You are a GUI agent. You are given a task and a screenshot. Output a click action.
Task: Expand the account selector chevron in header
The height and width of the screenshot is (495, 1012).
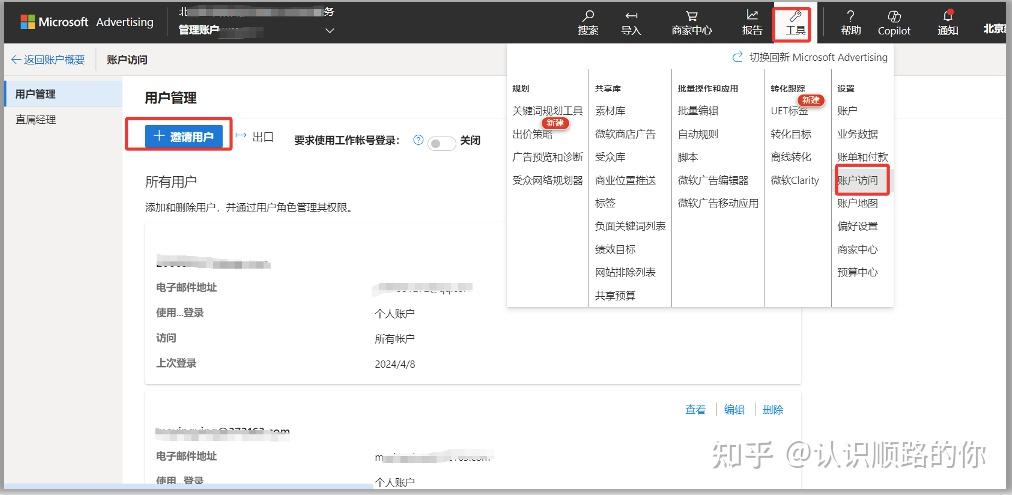[330, 30]
